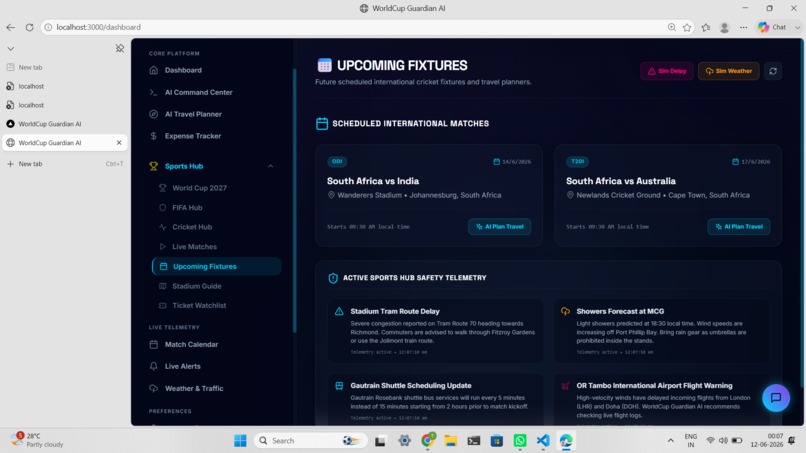Click South Africa vs India title
The image size is (806, 453).
[x=373, y=181]
